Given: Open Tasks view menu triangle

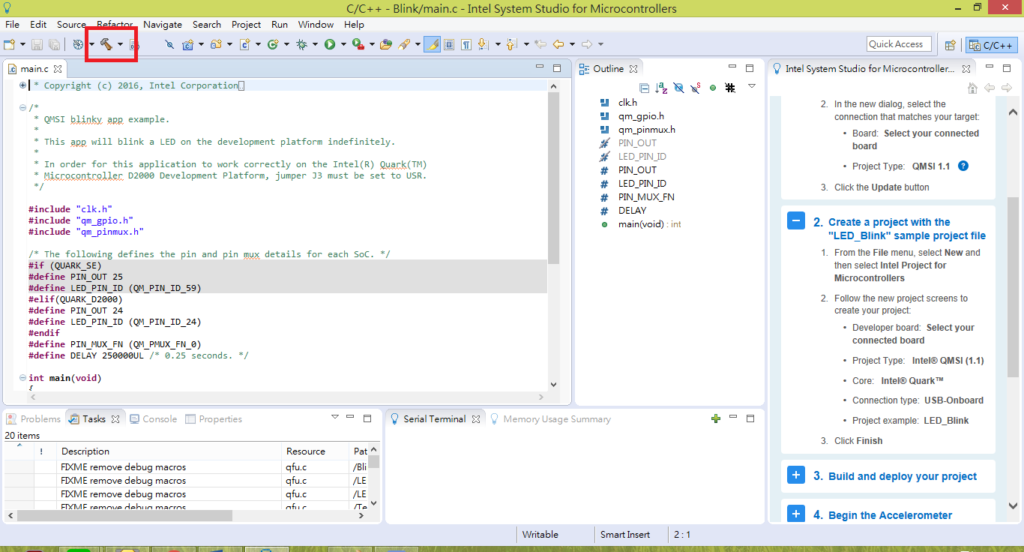Looking at the screenshot, I should pyautogui.click(x=335, y=417).
